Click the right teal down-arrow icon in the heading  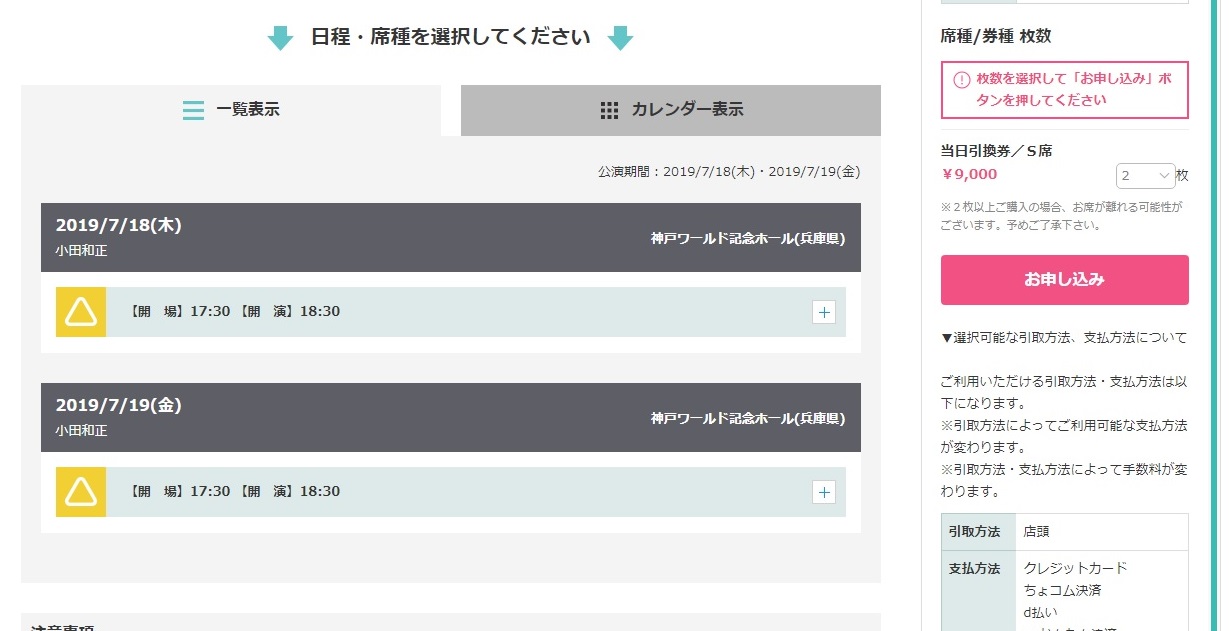coord(621,39)
